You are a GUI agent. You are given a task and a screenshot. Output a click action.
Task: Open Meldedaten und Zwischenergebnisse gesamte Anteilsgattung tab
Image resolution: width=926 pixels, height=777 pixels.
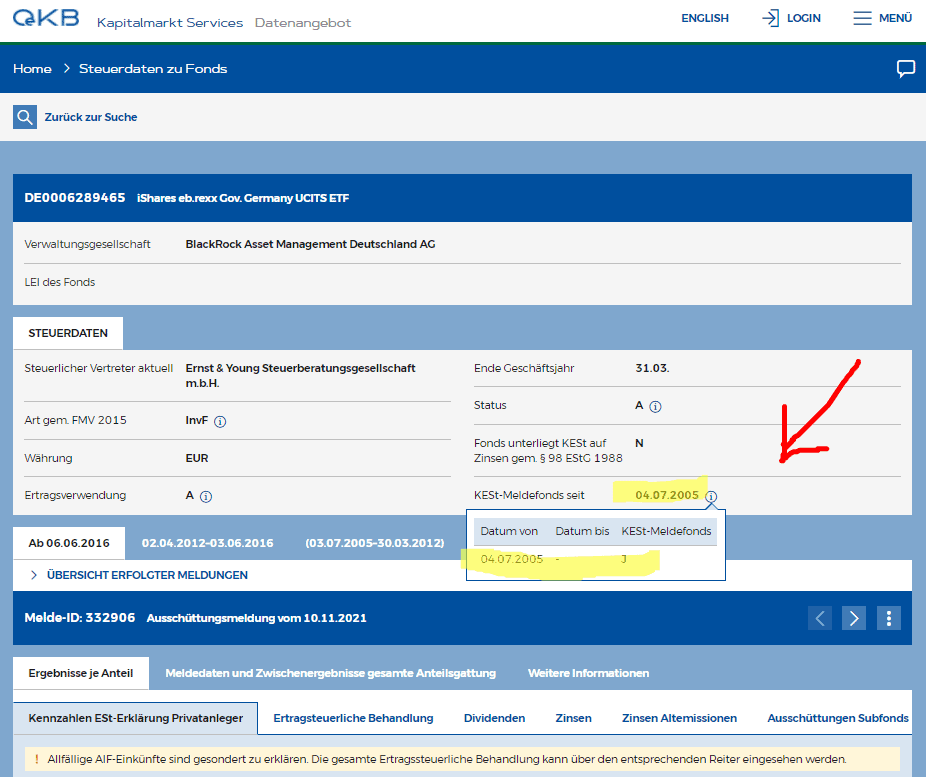click(x=331, y=673)
